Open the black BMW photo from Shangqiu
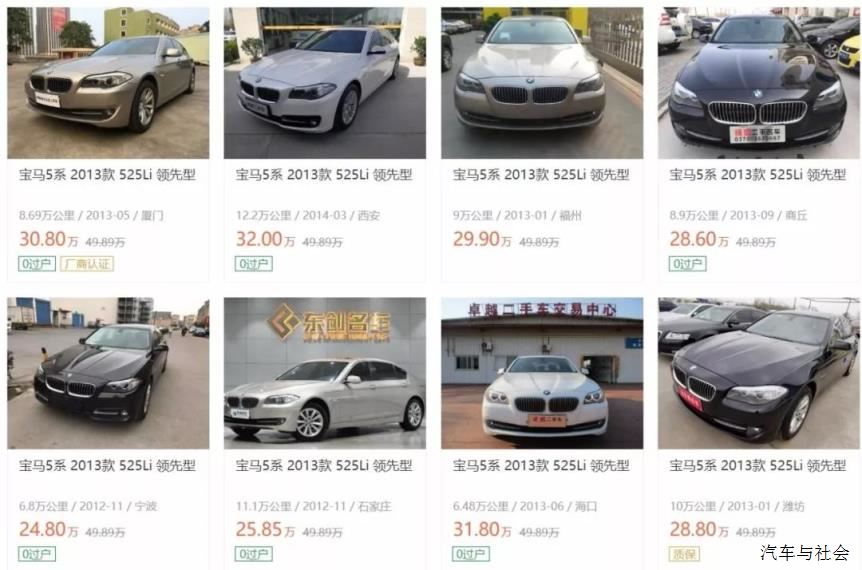 (x=759, y=83)
